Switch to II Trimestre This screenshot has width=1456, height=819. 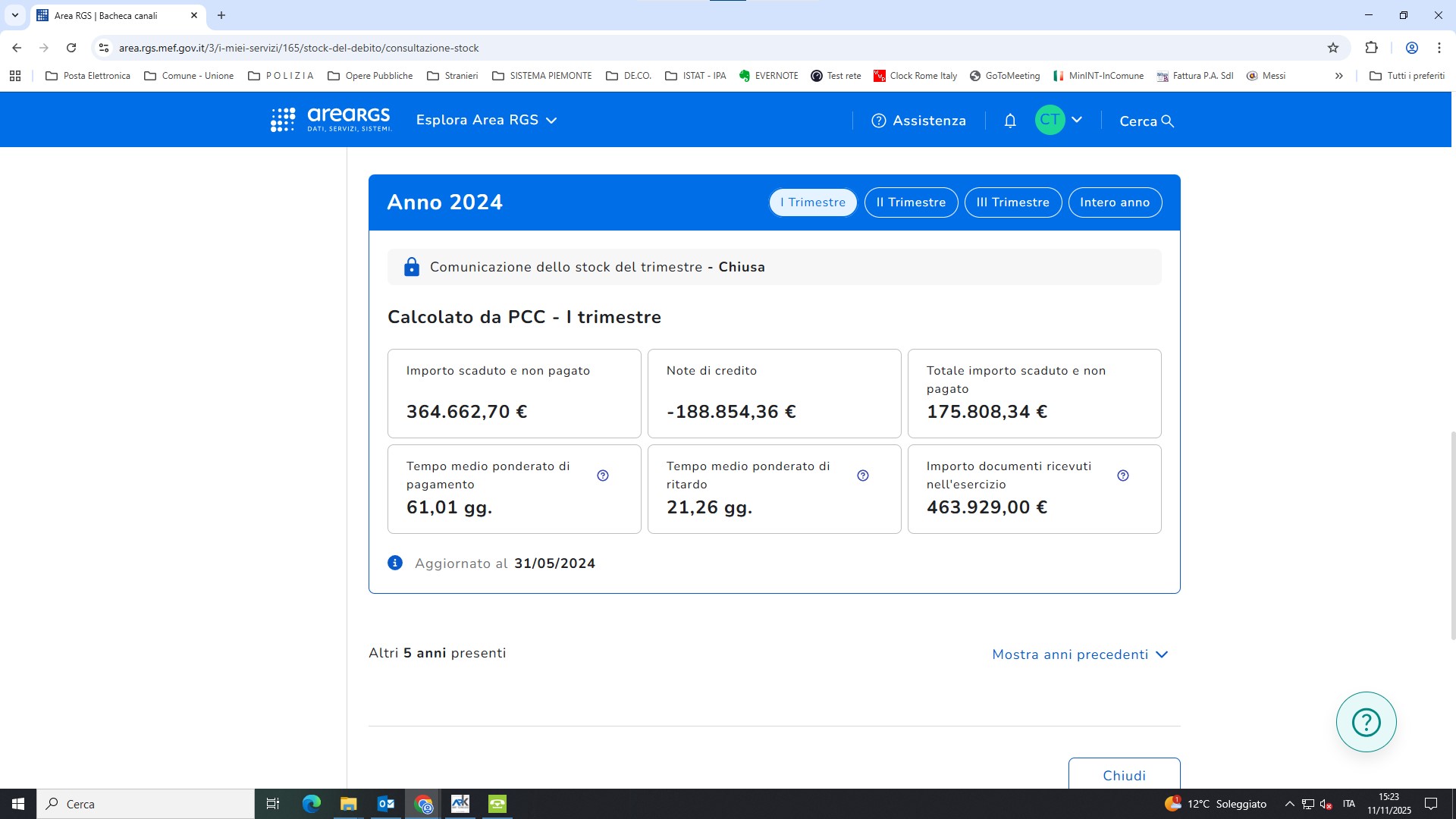click(x=911, y=202)
